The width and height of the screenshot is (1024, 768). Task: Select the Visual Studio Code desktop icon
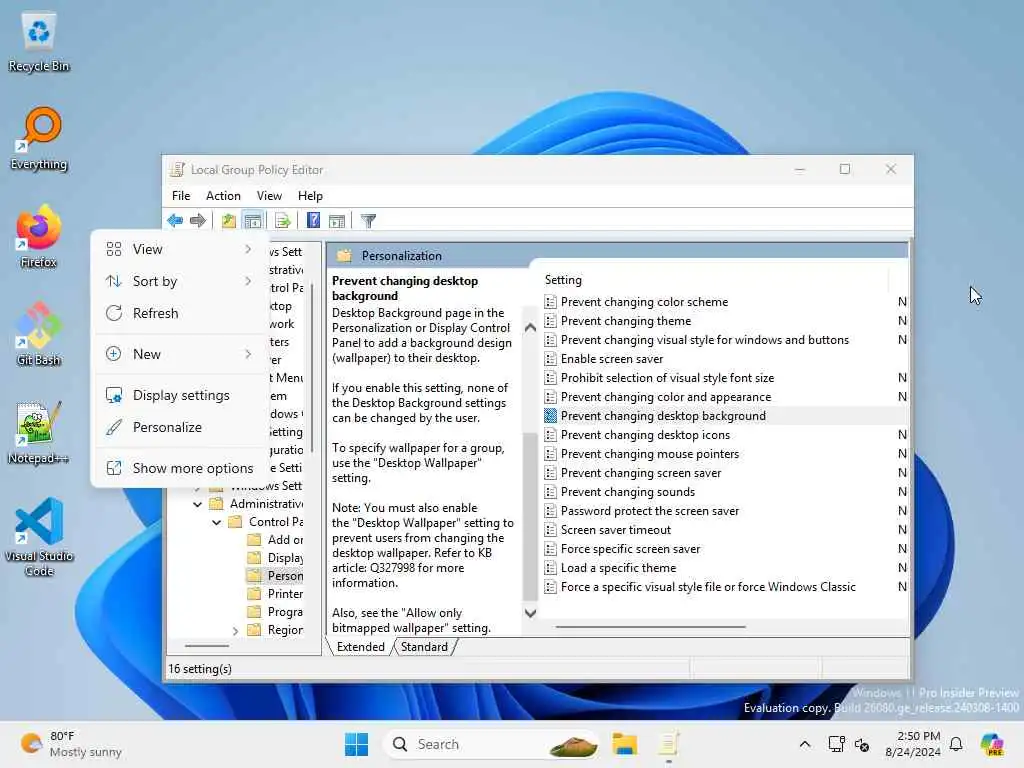tap(39, 537)
